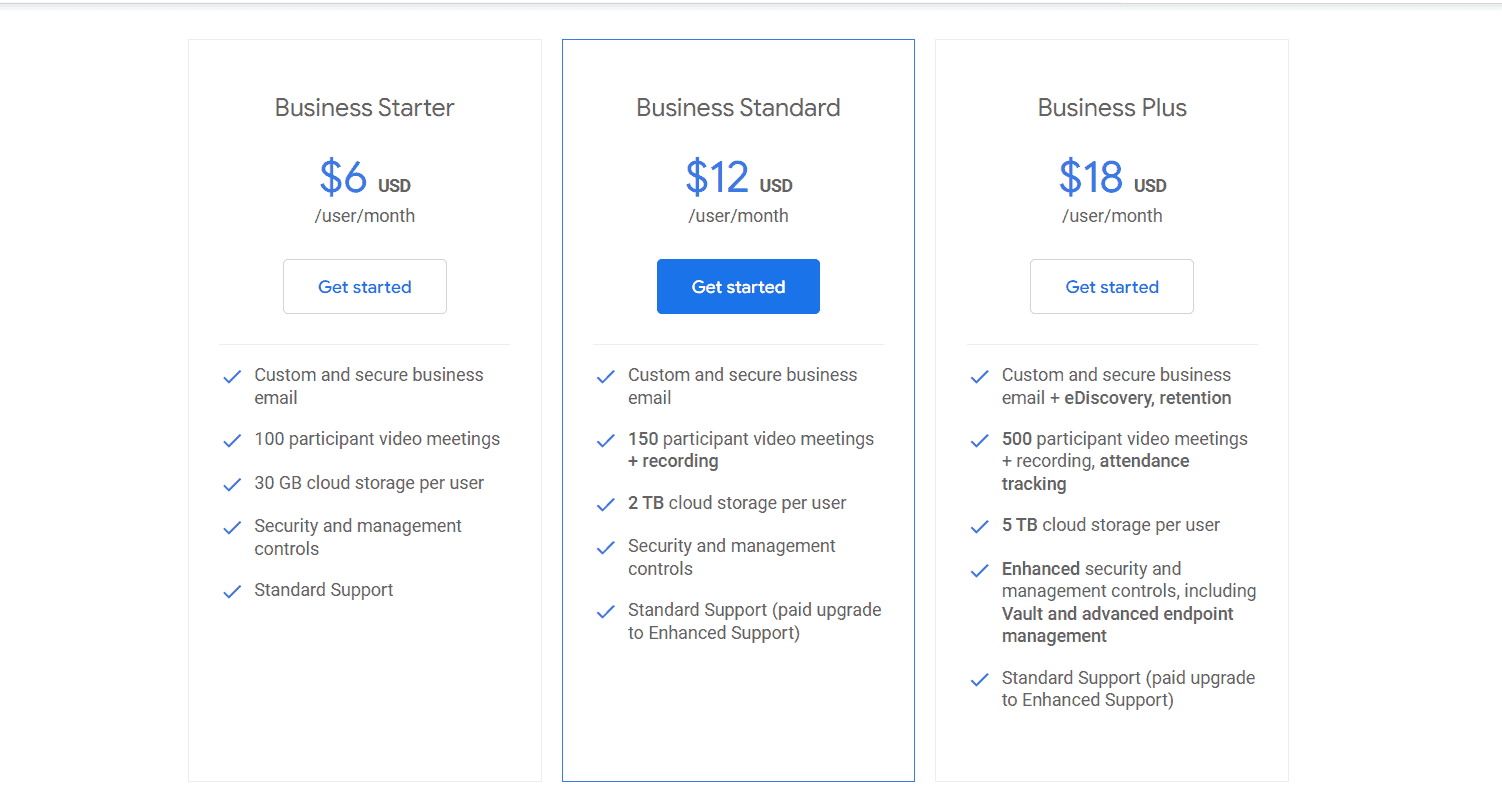The width and height of the screenshot is (1502, 800).
Task: Click the "Business Starter" plan title
Action: 364,107
